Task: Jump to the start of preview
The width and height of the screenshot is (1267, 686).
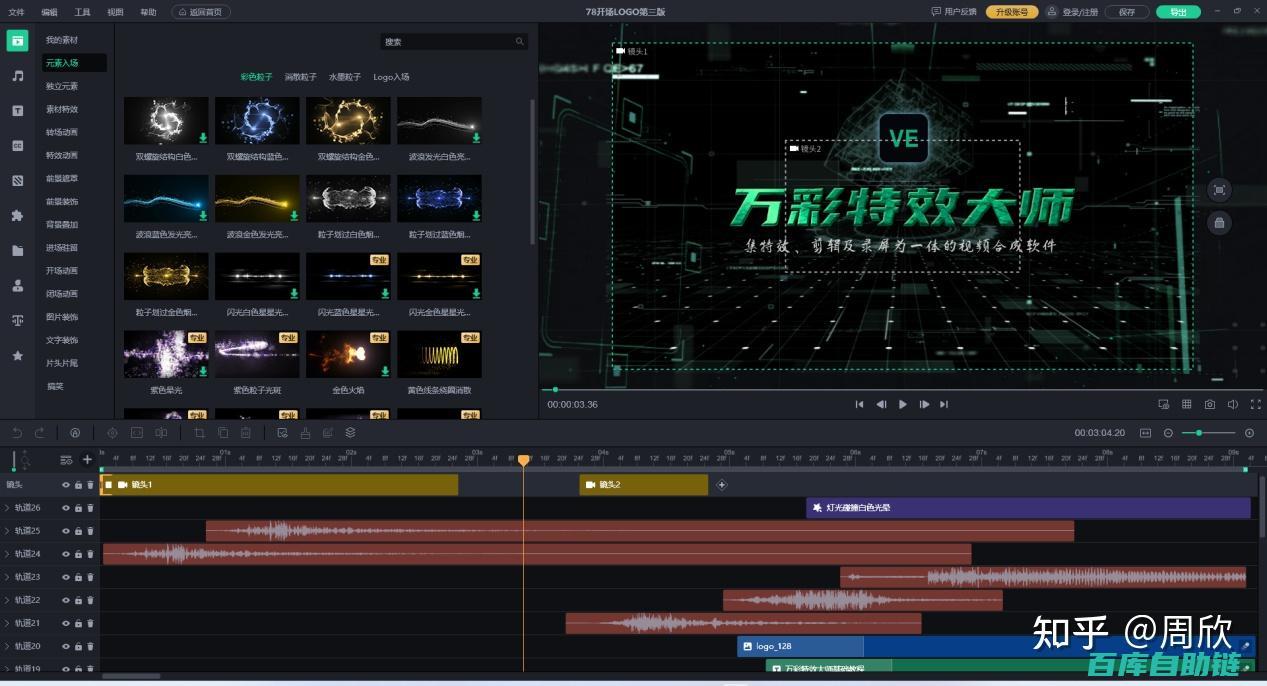Action: (859, 404)
